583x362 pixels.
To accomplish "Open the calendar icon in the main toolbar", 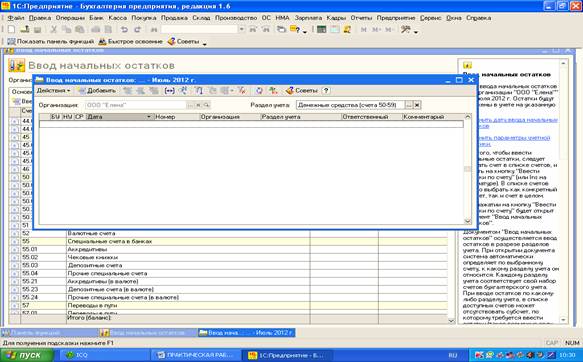I will click(x=335, y=29).
